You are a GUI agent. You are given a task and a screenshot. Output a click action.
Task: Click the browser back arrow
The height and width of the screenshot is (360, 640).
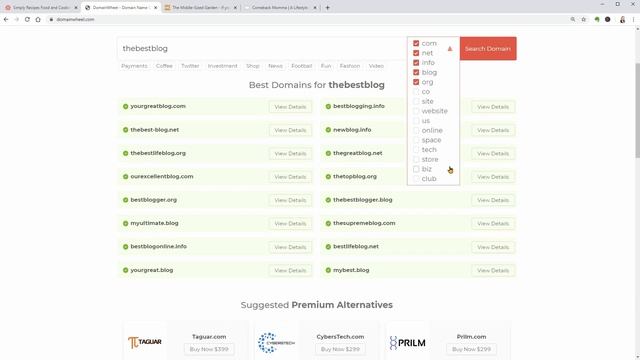[6, 19]
